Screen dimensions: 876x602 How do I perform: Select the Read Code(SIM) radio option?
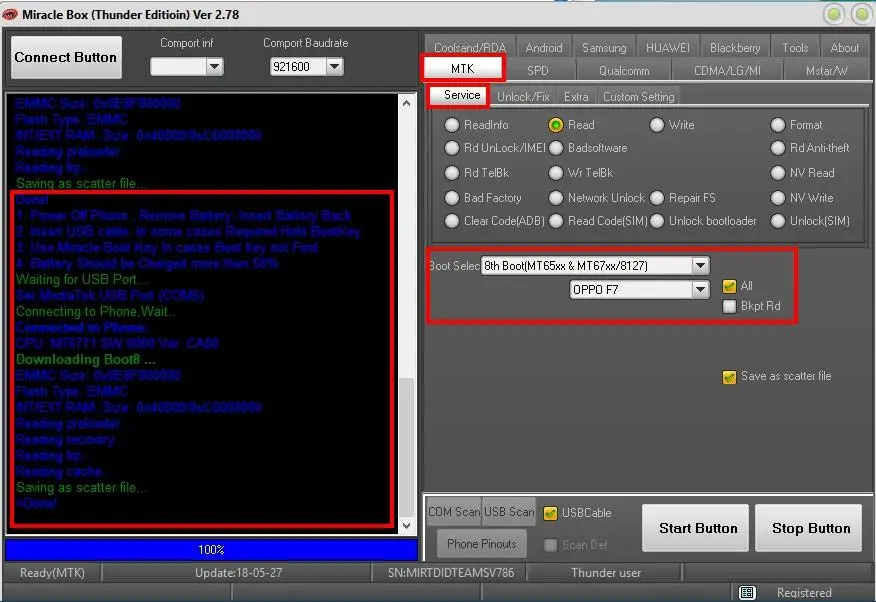[555, 221]
